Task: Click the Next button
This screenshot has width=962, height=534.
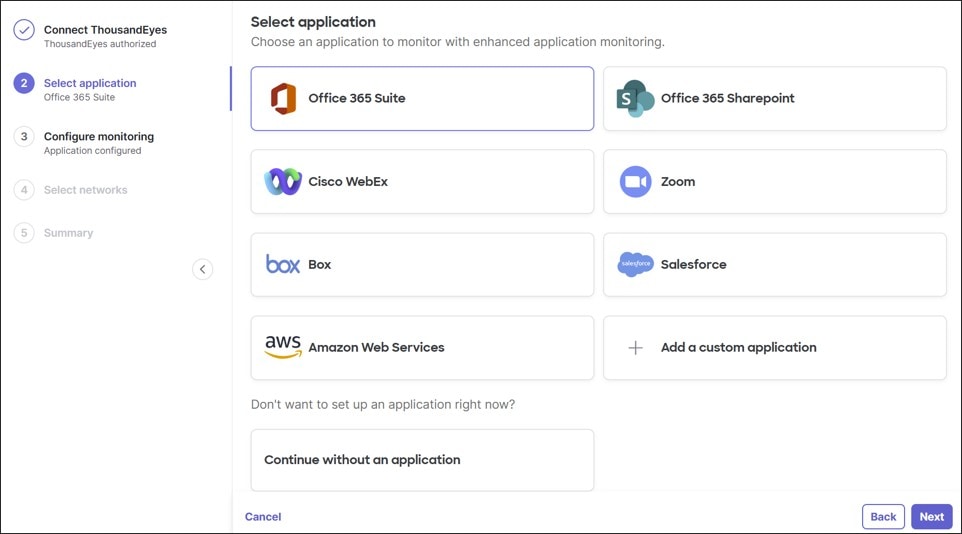Action: pyautogui.click(x=931, y=517)
